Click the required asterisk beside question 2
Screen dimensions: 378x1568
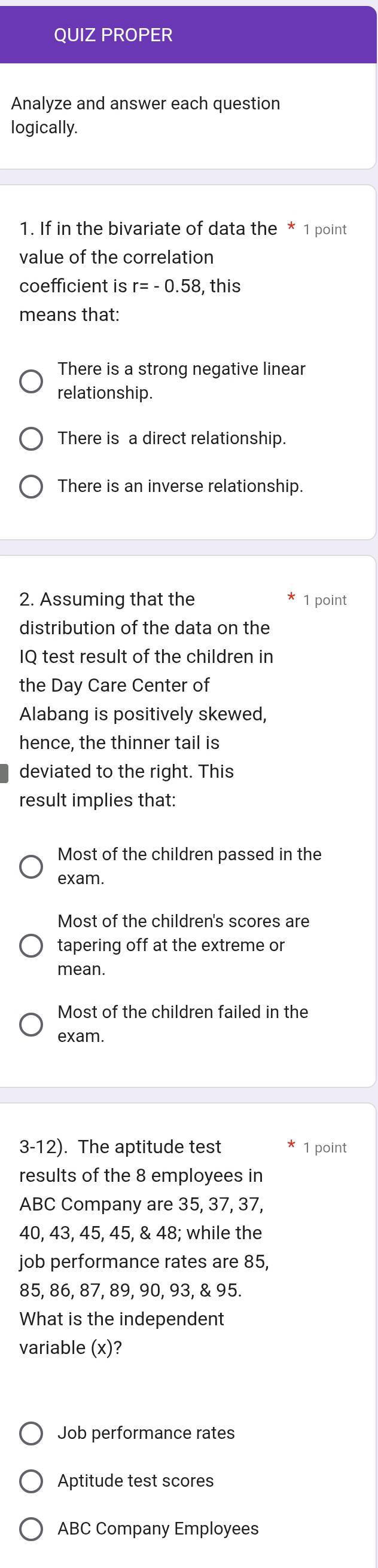(291, 599)
